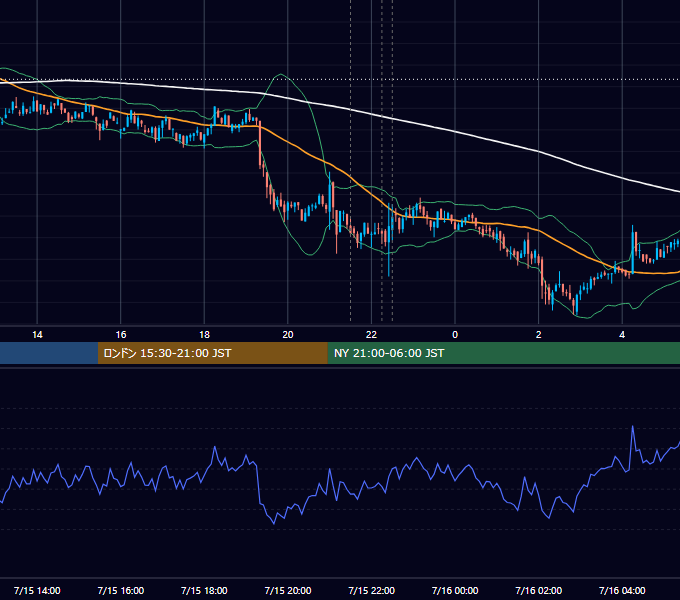Viewport: 680px width, 600px height.
Task: Click the 7/16 02:00 date label
Action: tap(538, 590)
